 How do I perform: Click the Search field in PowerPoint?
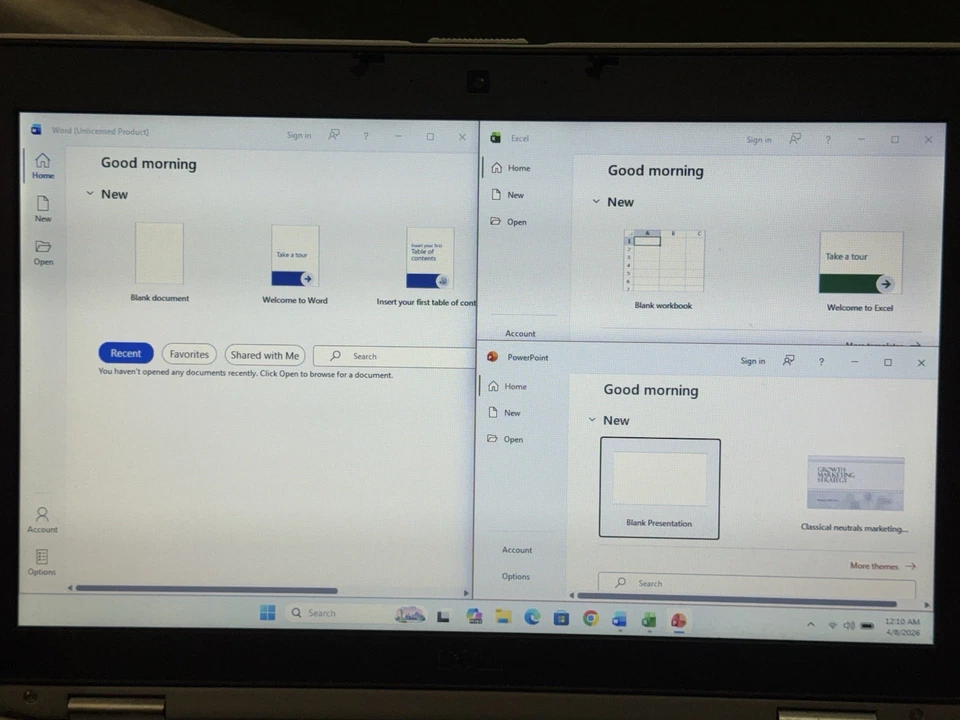point(756,583)
